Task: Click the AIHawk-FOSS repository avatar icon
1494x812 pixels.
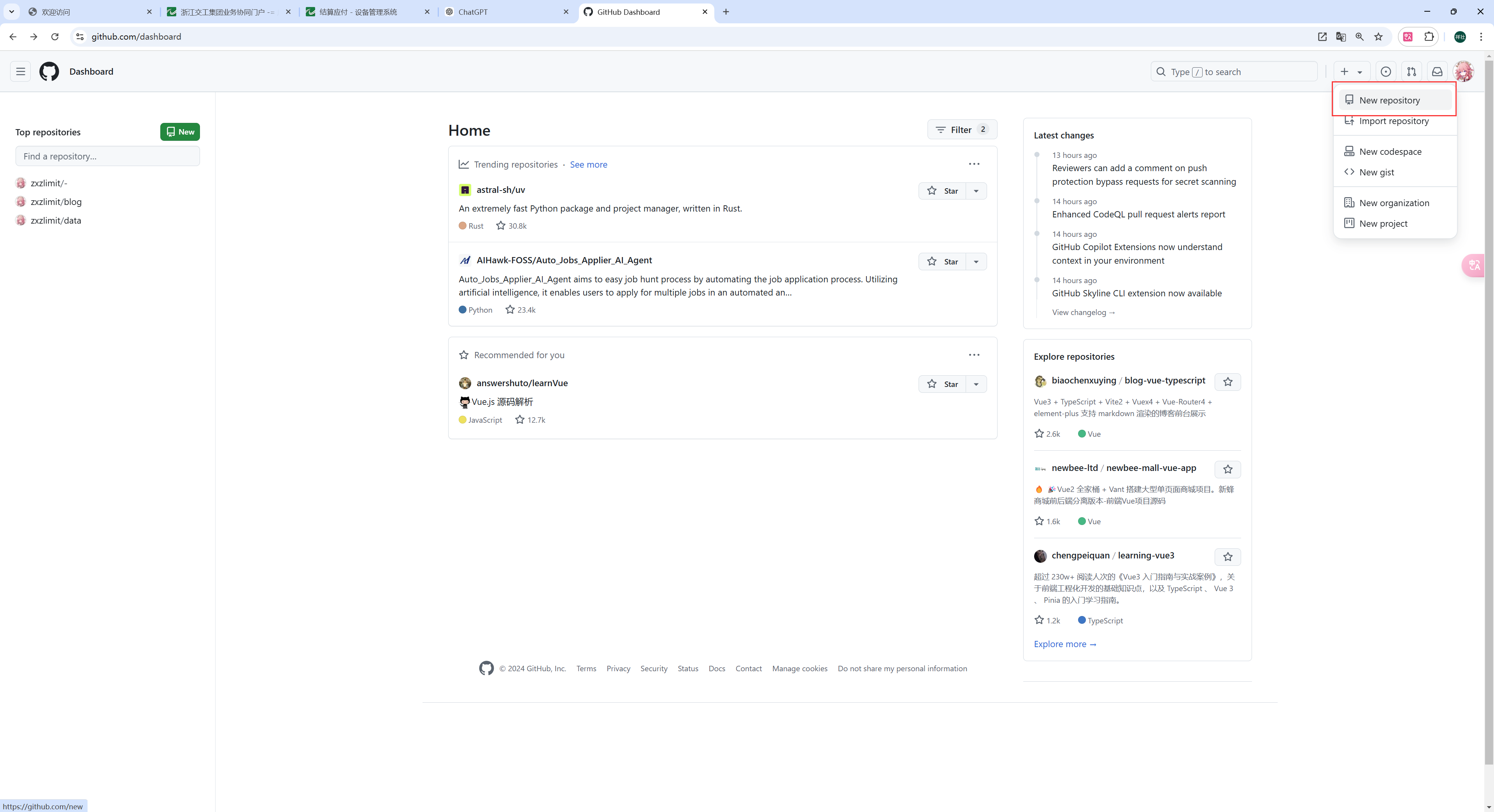Action: point(465,261)
